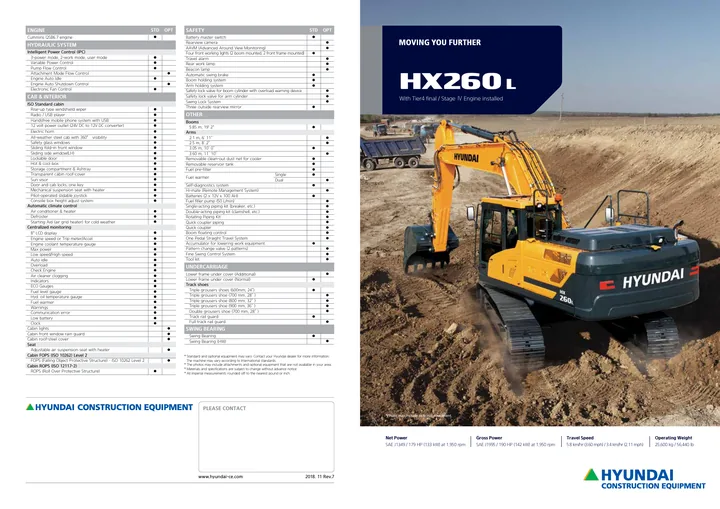720x509 pixels.
Task: Click the 'Hot & cool box' row
Action: coord(101,164)
